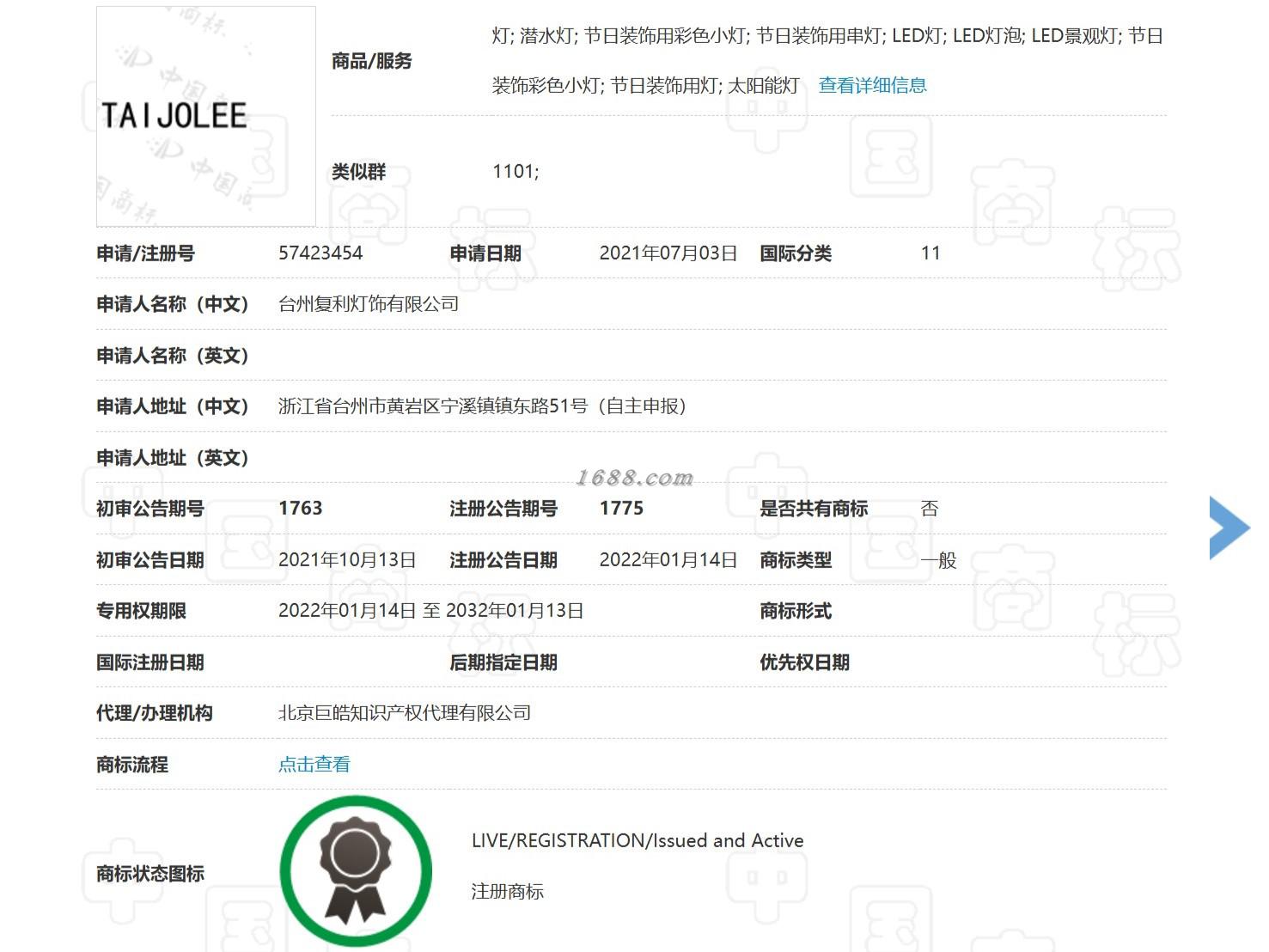Screen dimensions: 1269x952
Task: Select shared trademark value 否
Action: click(x=930, y=508)
